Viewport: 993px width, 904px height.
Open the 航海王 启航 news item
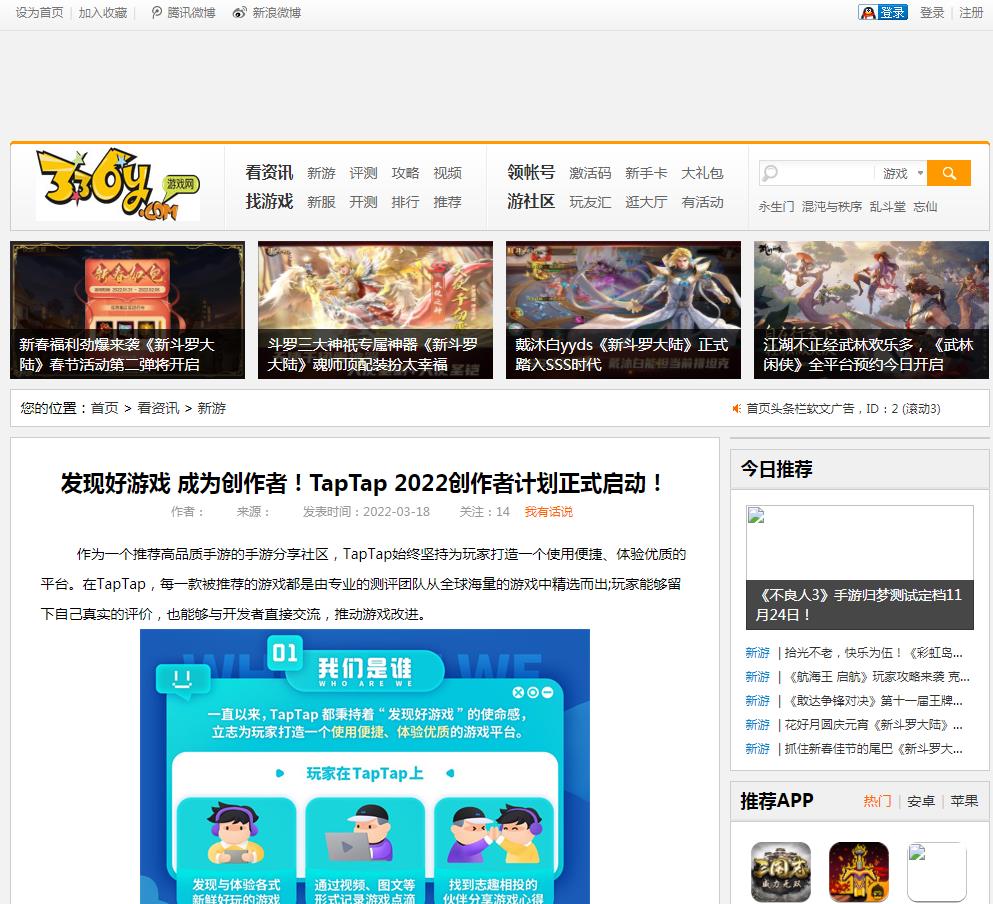click(876, 677)
